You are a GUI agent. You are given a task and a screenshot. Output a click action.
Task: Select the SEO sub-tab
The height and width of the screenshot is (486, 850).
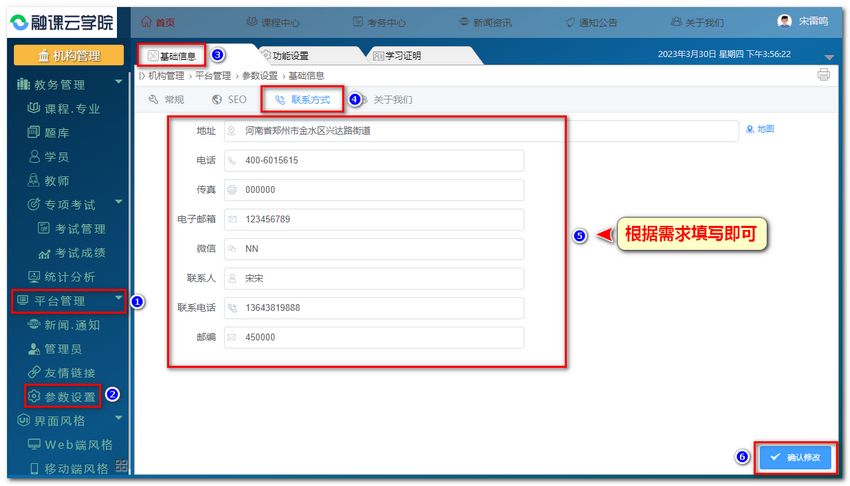(229, 100)
